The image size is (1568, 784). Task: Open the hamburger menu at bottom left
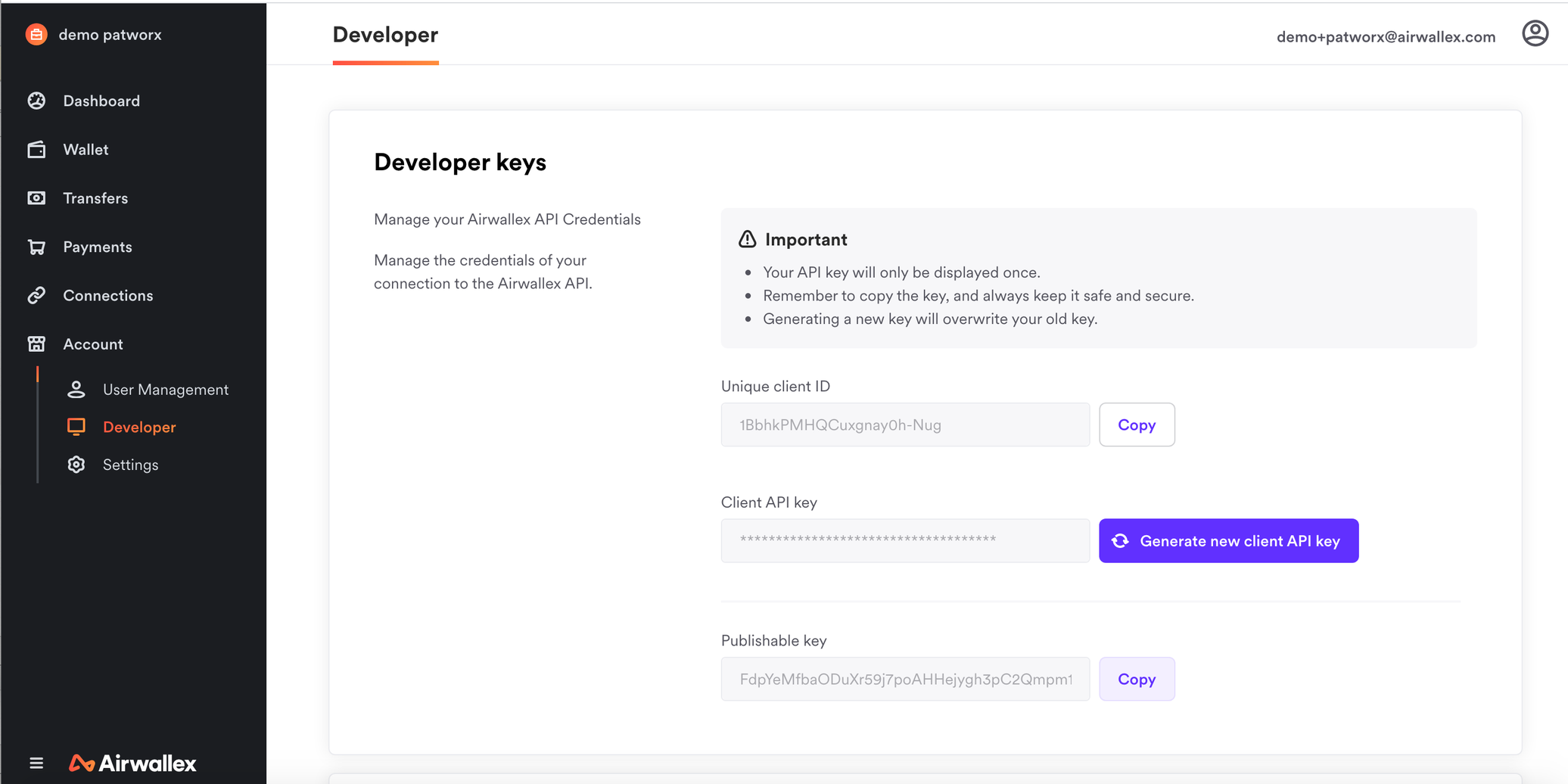point(37,763)
